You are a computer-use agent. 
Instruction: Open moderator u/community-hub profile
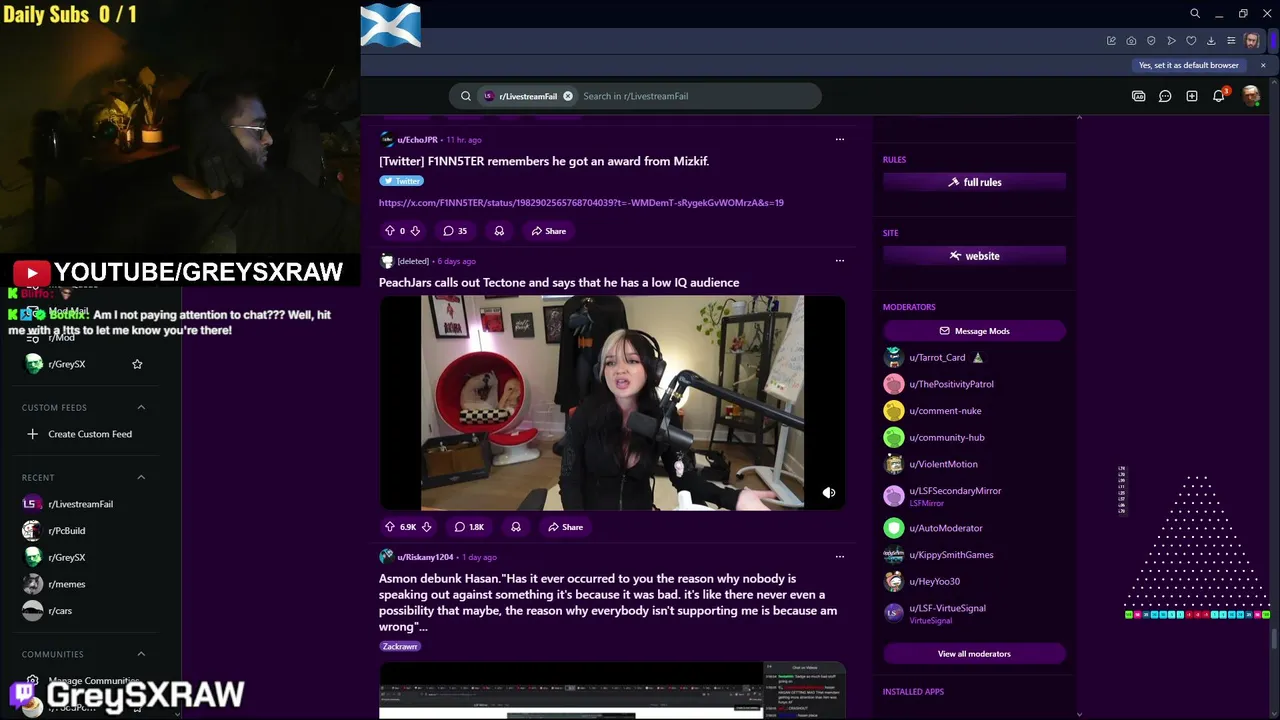pyautogui.click(x=947, y=438)
